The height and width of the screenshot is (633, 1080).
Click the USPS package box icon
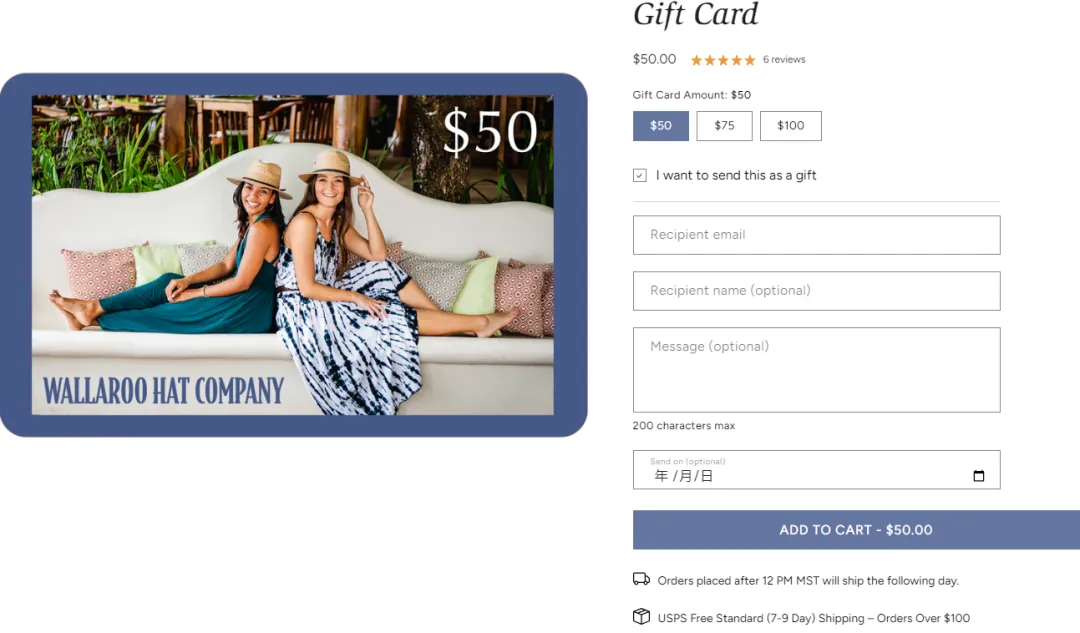(641, 616)
